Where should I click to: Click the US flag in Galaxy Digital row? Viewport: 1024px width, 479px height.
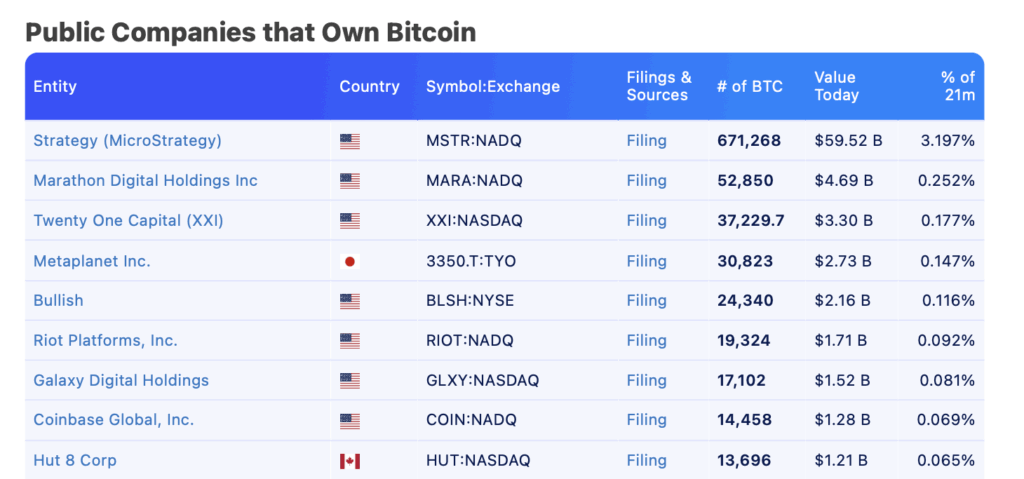pyautogui.click(x=349, y=381)
